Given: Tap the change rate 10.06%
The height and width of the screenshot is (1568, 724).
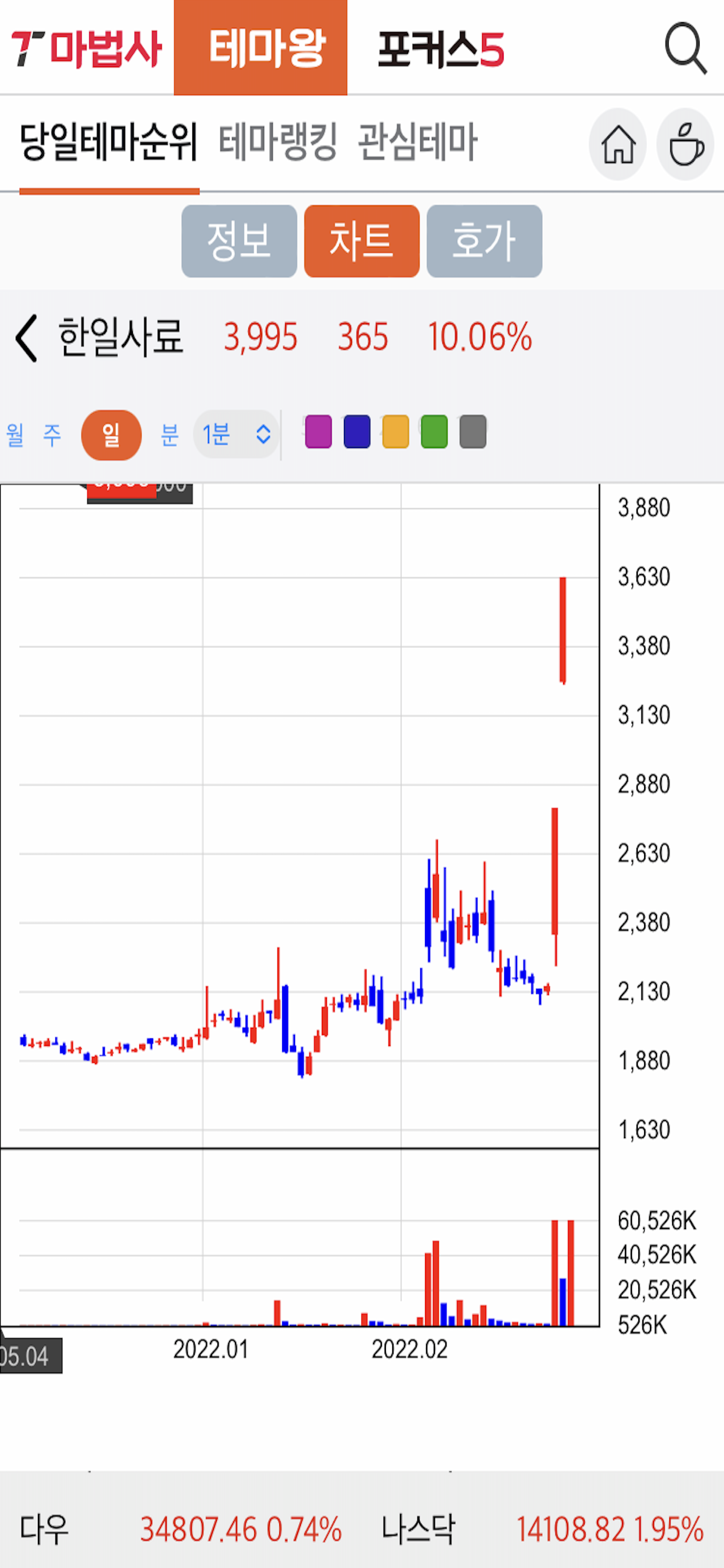Looking at the screenshot, I should pos(480,337).
